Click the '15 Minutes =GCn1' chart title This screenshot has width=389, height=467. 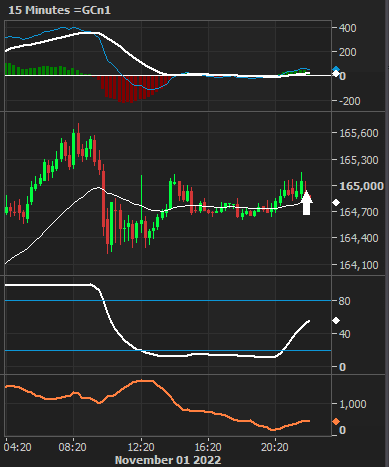[x=59, y=10]
